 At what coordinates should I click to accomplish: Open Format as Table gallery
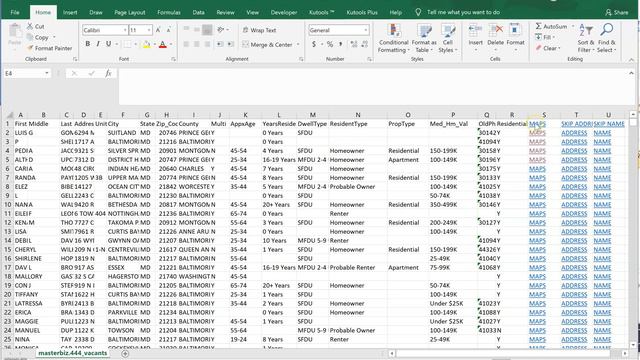(424, 38)
